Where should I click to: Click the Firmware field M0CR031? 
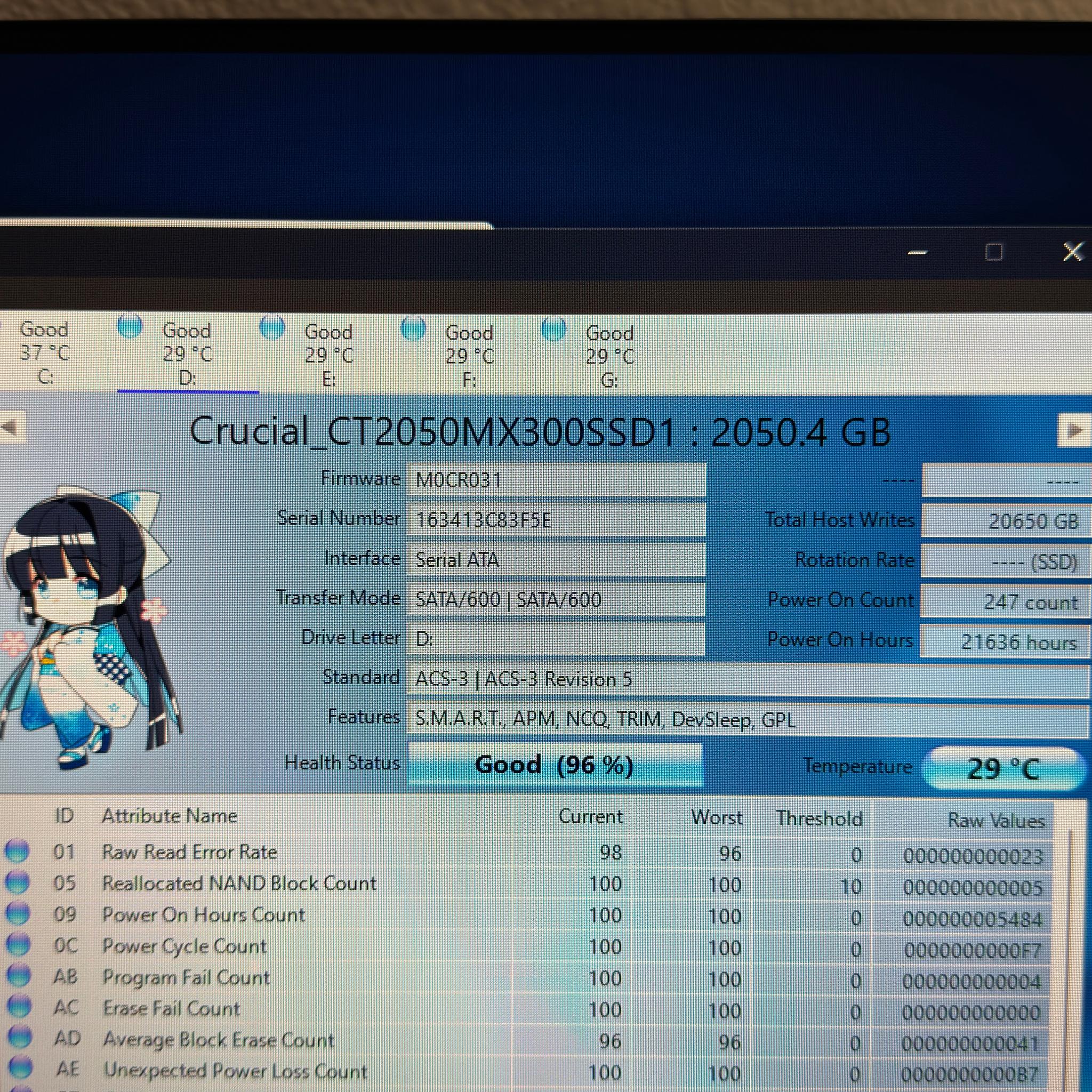[556, 480]
